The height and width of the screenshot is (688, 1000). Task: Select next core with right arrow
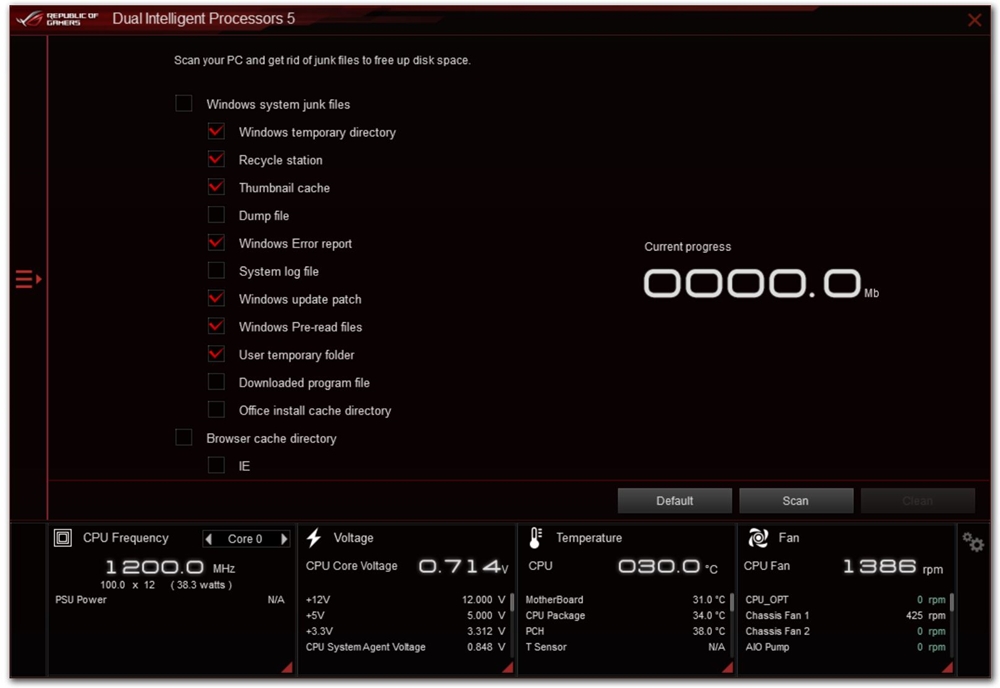click(284, 539)
